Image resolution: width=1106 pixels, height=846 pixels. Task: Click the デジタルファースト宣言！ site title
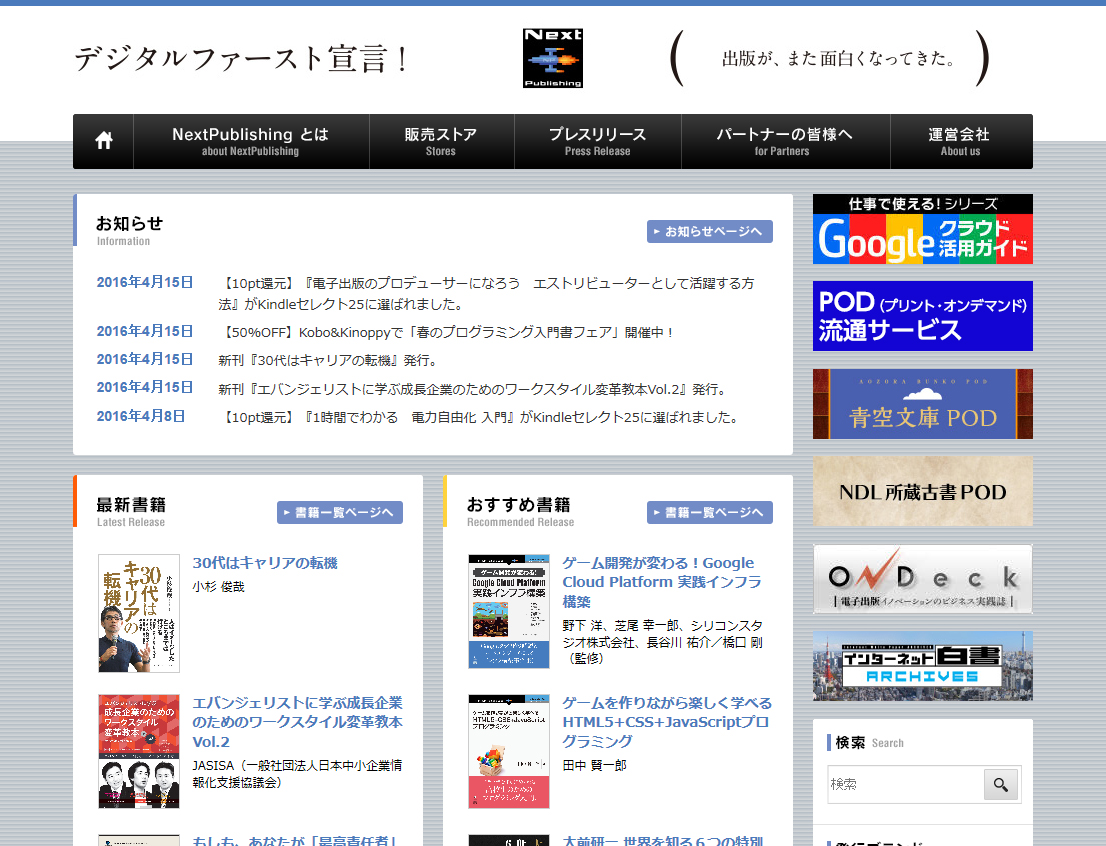coord(241,59)
